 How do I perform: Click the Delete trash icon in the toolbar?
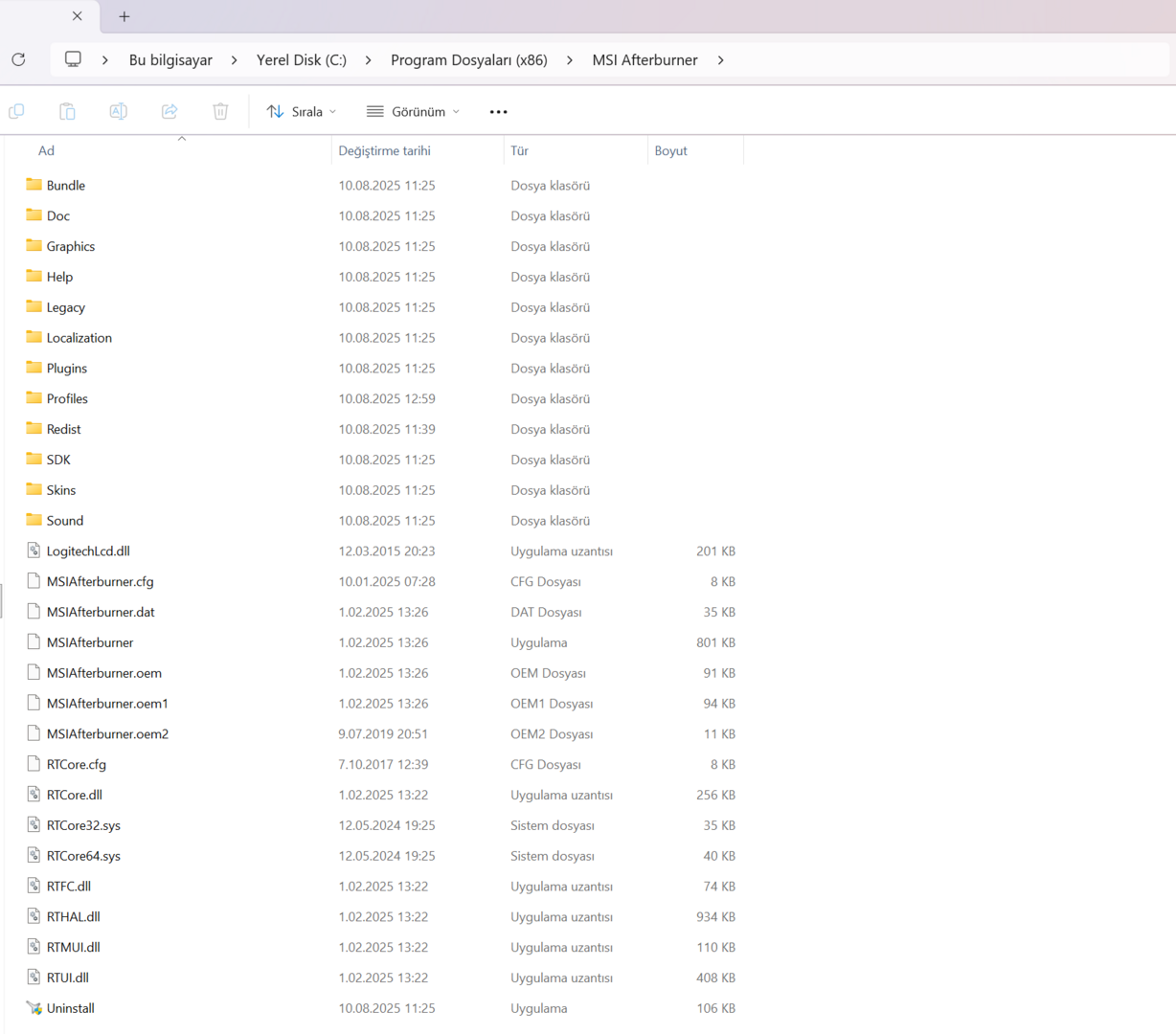220,111
